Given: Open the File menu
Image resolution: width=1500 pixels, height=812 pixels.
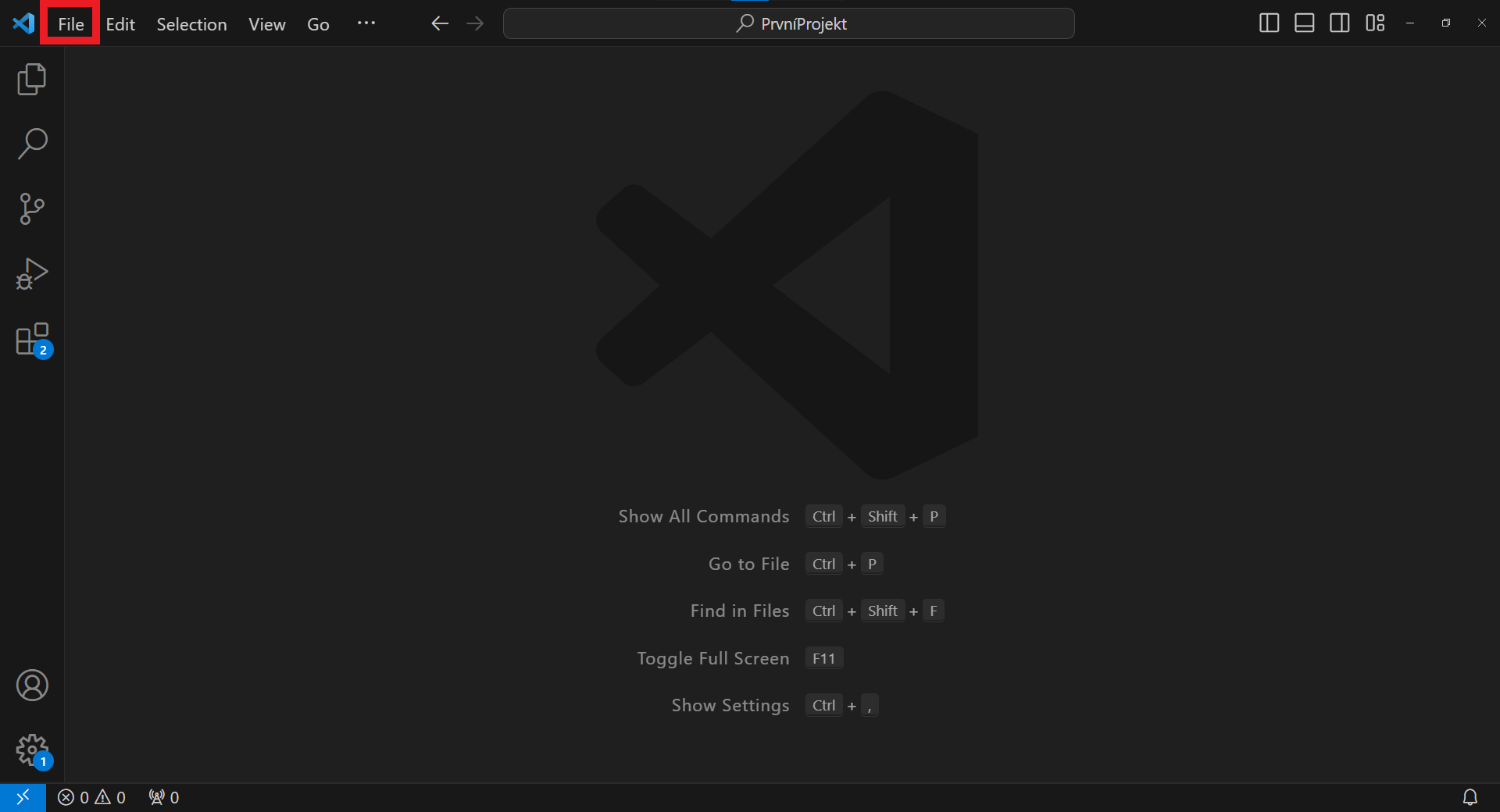Looking at the screenshot, I should coord(70,23).
